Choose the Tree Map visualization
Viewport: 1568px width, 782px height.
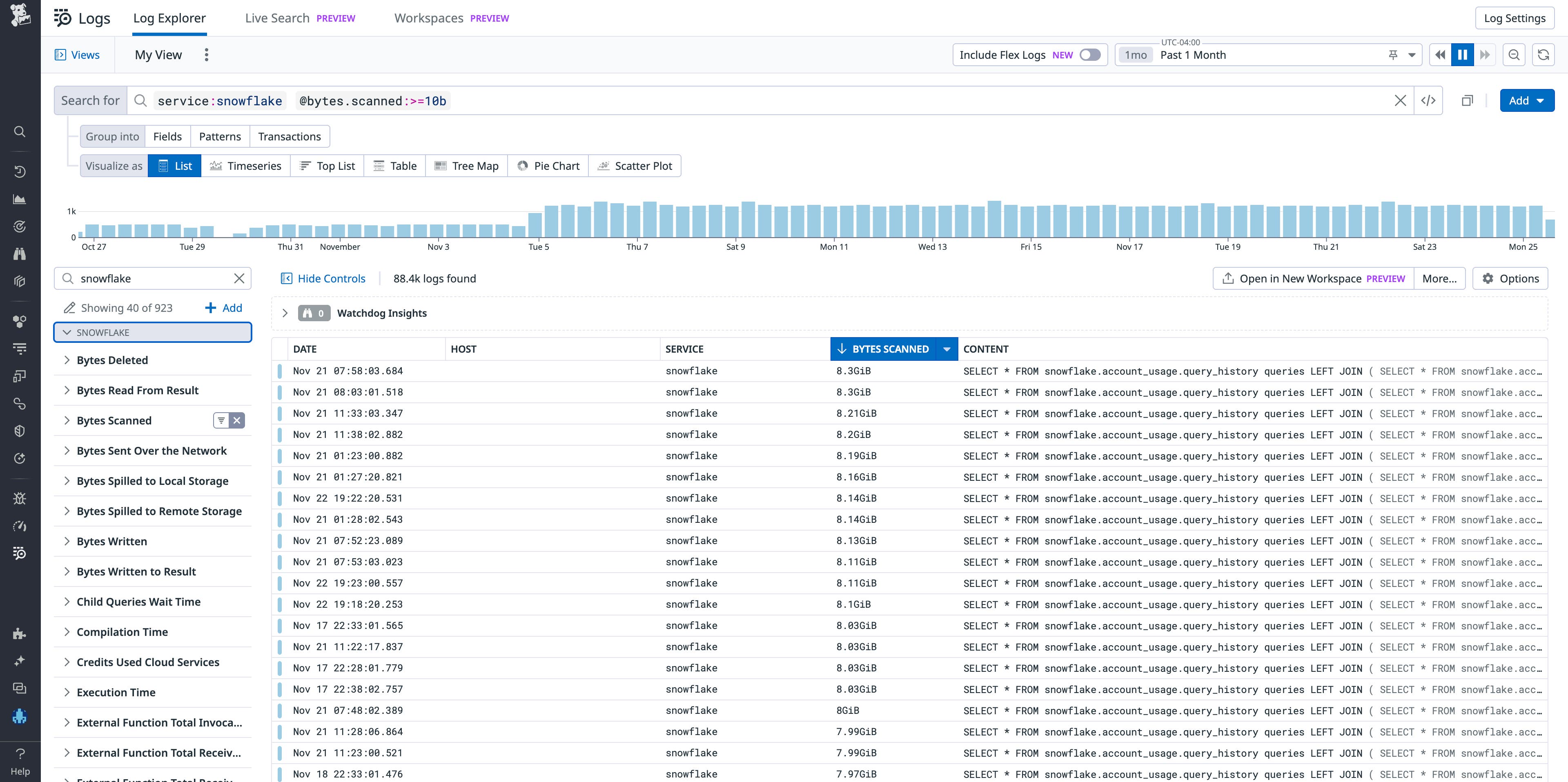click(x=466, y=166)
